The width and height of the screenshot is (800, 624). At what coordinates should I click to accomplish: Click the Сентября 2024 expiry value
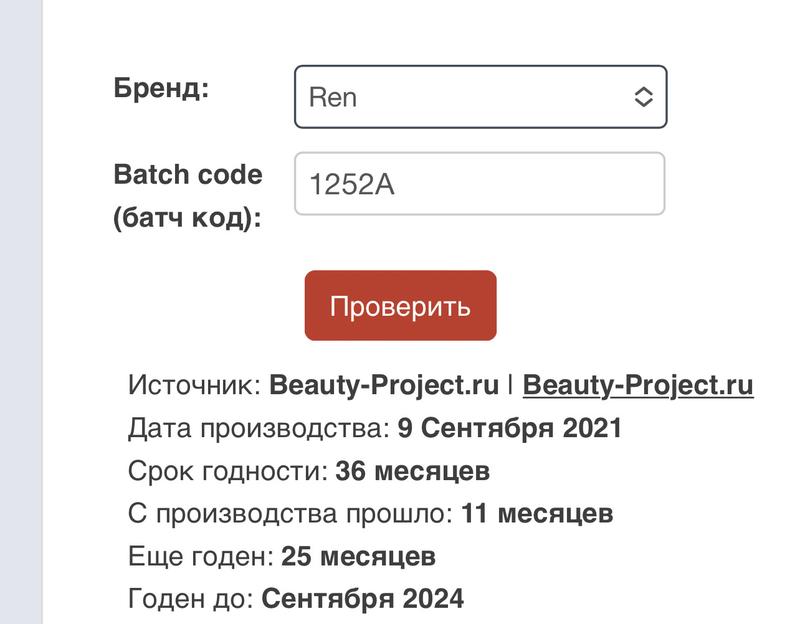click(x=362, y=599)
